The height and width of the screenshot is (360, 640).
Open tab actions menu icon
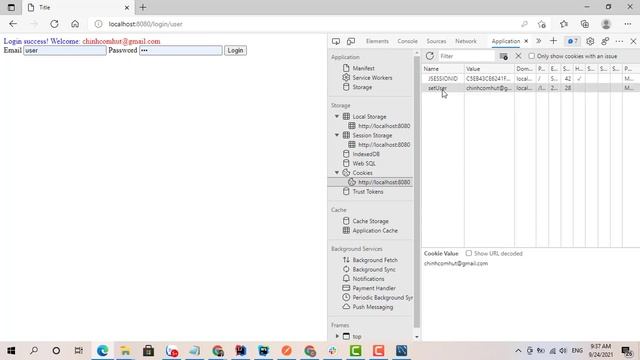[11, 7]
